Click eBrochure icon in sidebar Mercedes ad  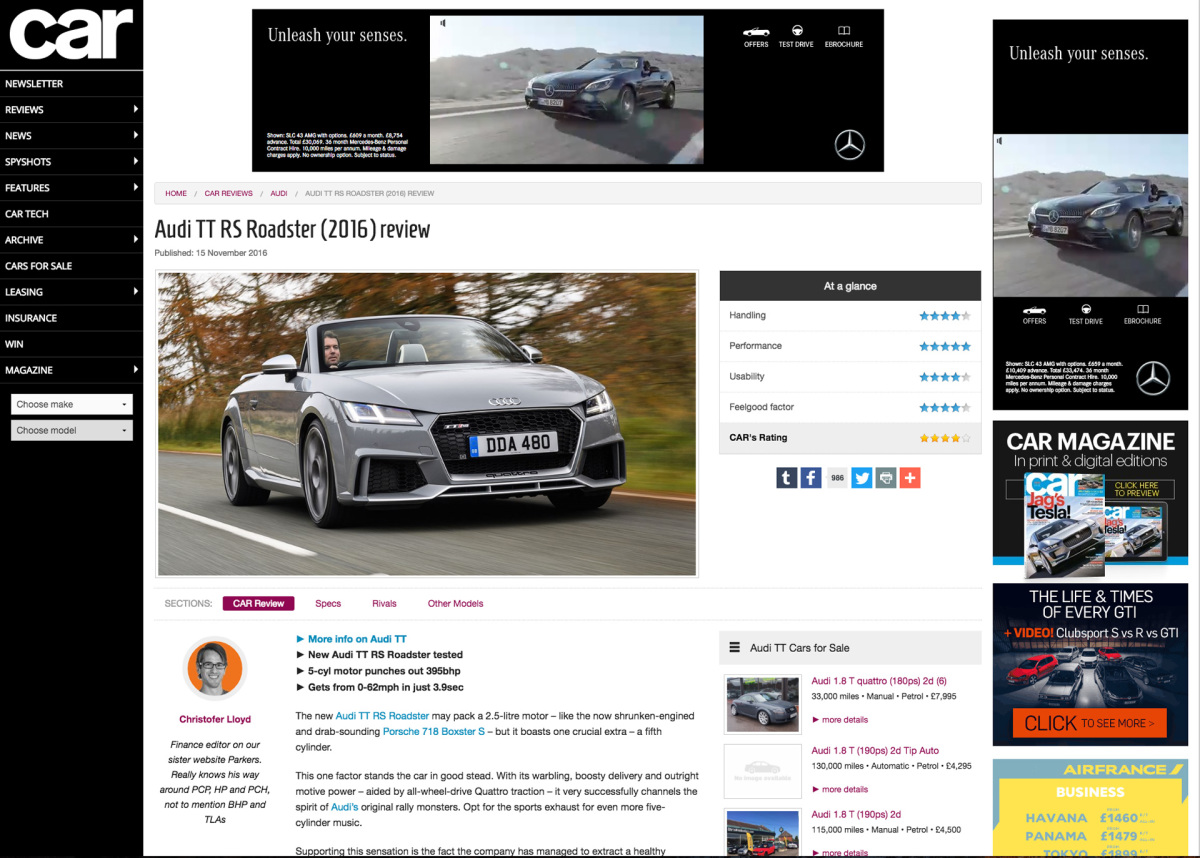1142,314
